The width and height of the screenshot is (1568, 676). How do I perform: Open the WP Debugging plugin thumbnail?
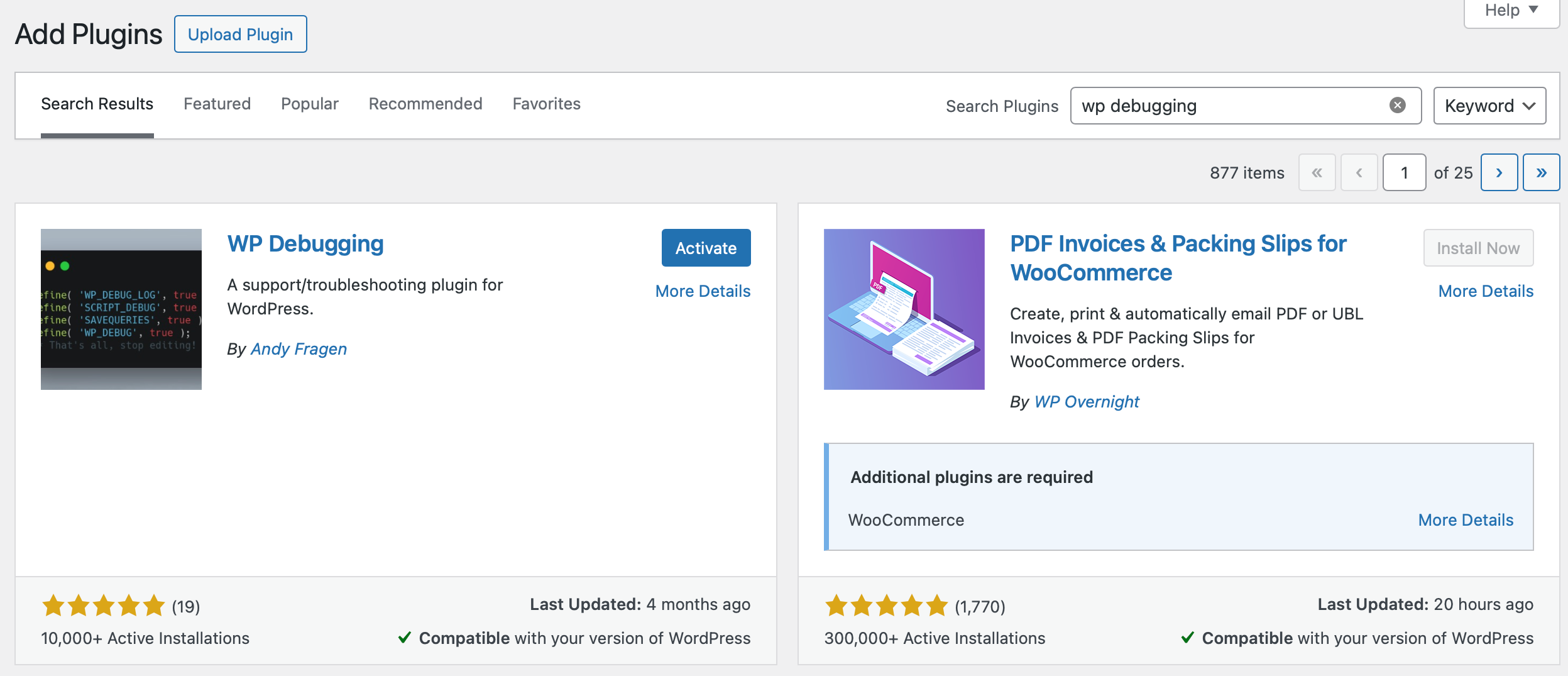point(121,309)
